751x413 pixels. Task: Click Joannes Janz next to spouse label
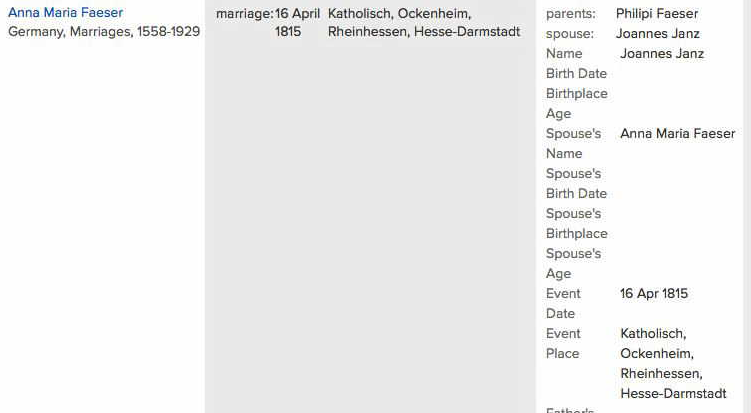[x=657, y=34]
